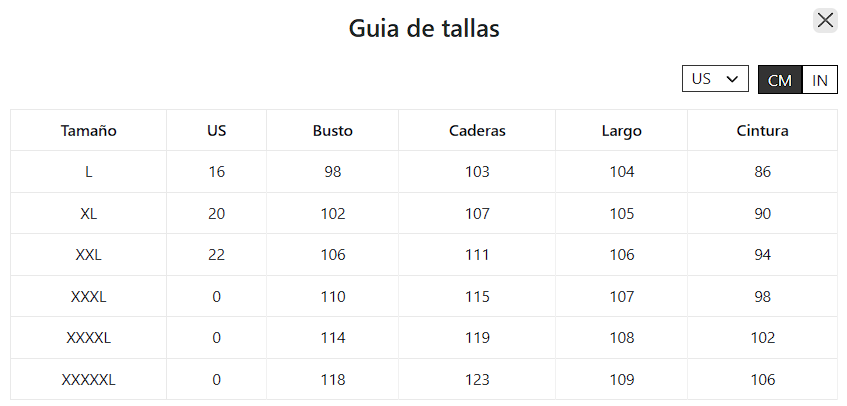Click waist value 106 for size XXXXXL
Screen dimensions: 847x406
(x=763, y=379)
